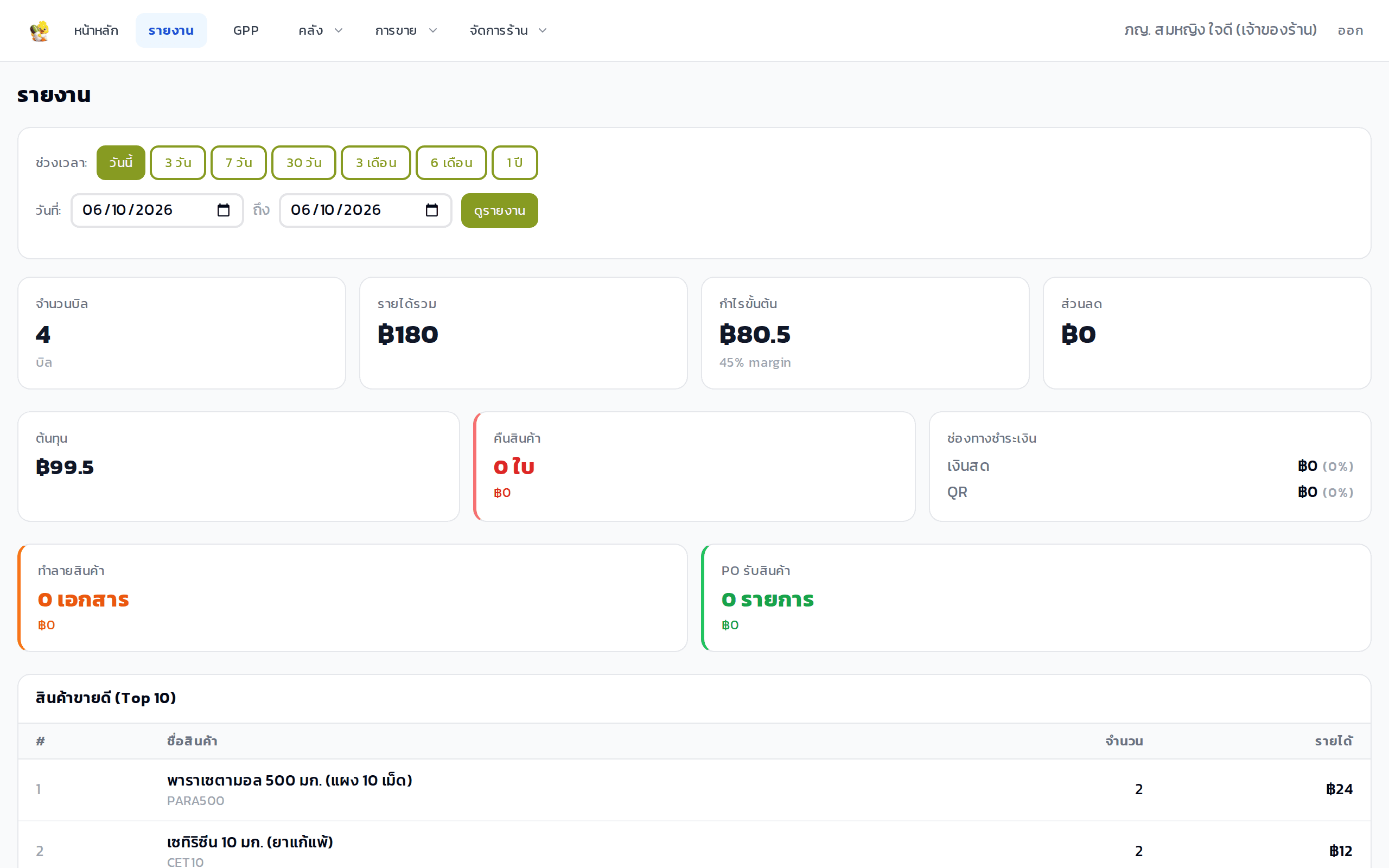Click the ฿24 revenue cell

[1339, 789]
